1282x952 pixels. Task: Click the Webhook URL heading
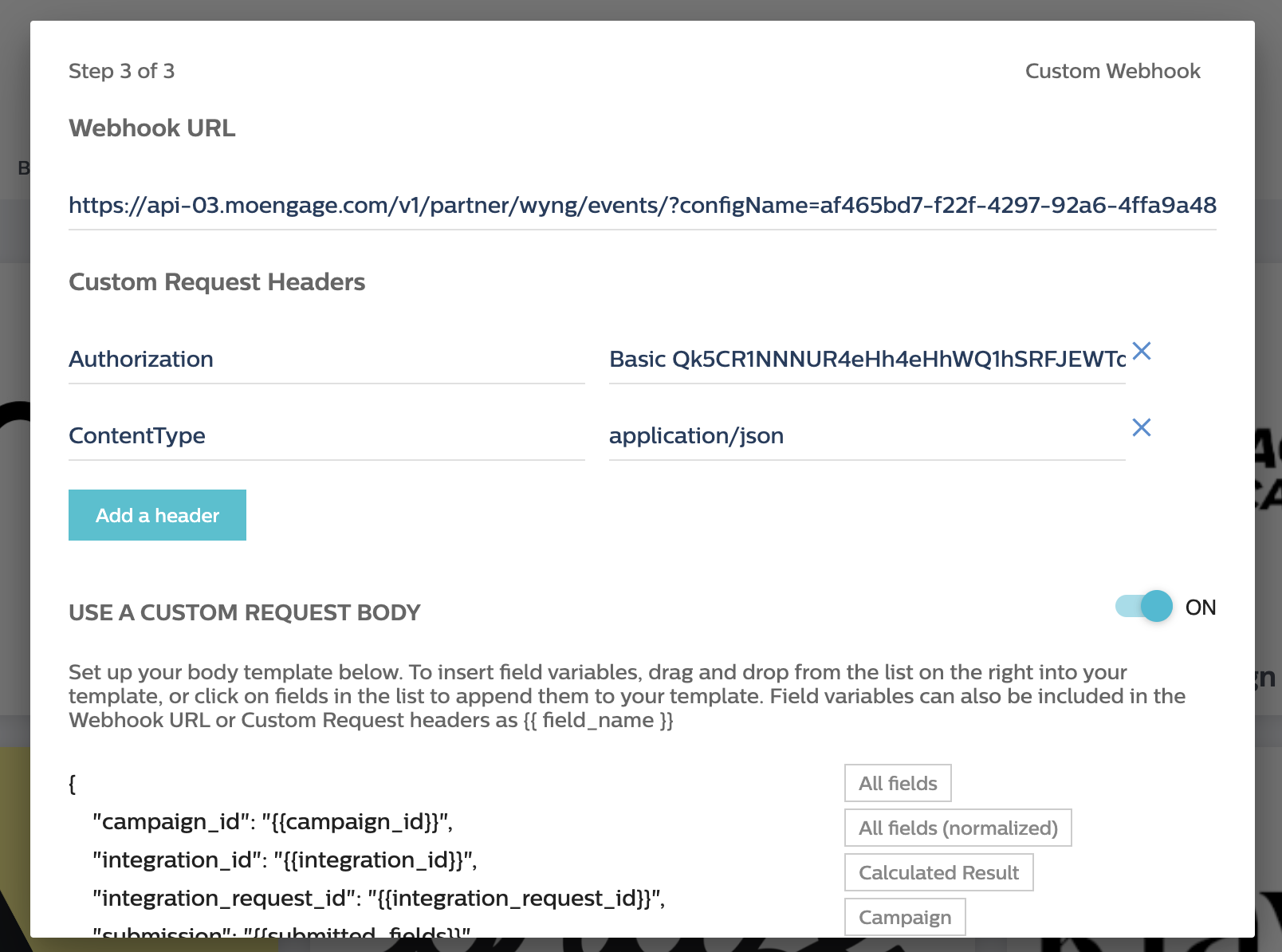(152, 128)
